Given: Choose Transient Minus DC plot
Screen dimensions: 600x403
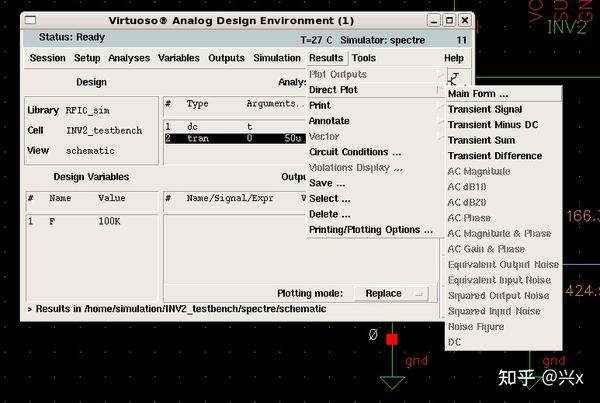Looking at the screenshot, I should 503,125.
